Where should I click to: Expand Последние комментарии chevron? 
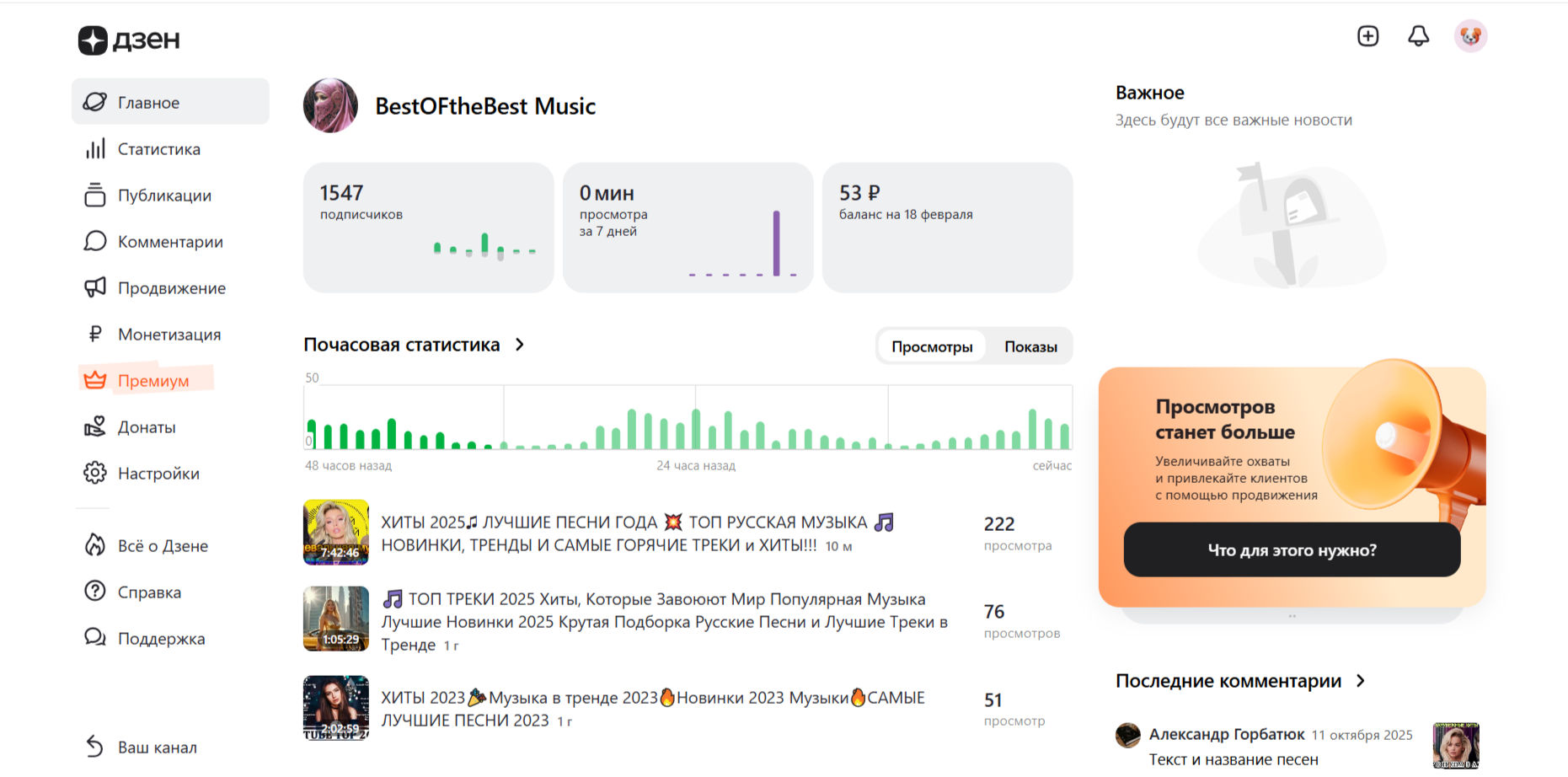click(x=1361, y=681)
